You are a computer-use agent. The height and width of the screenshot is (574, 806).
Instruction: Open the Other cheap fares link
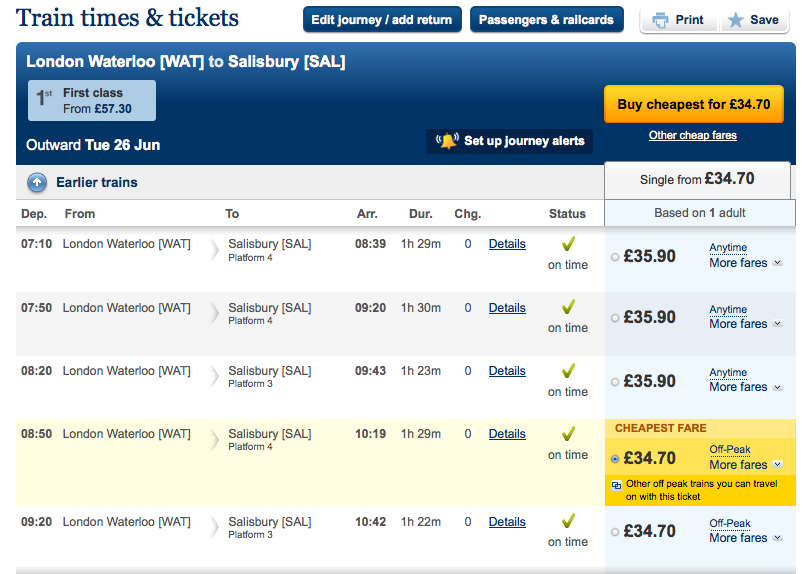pyautogui.click(x=693, y=136)
